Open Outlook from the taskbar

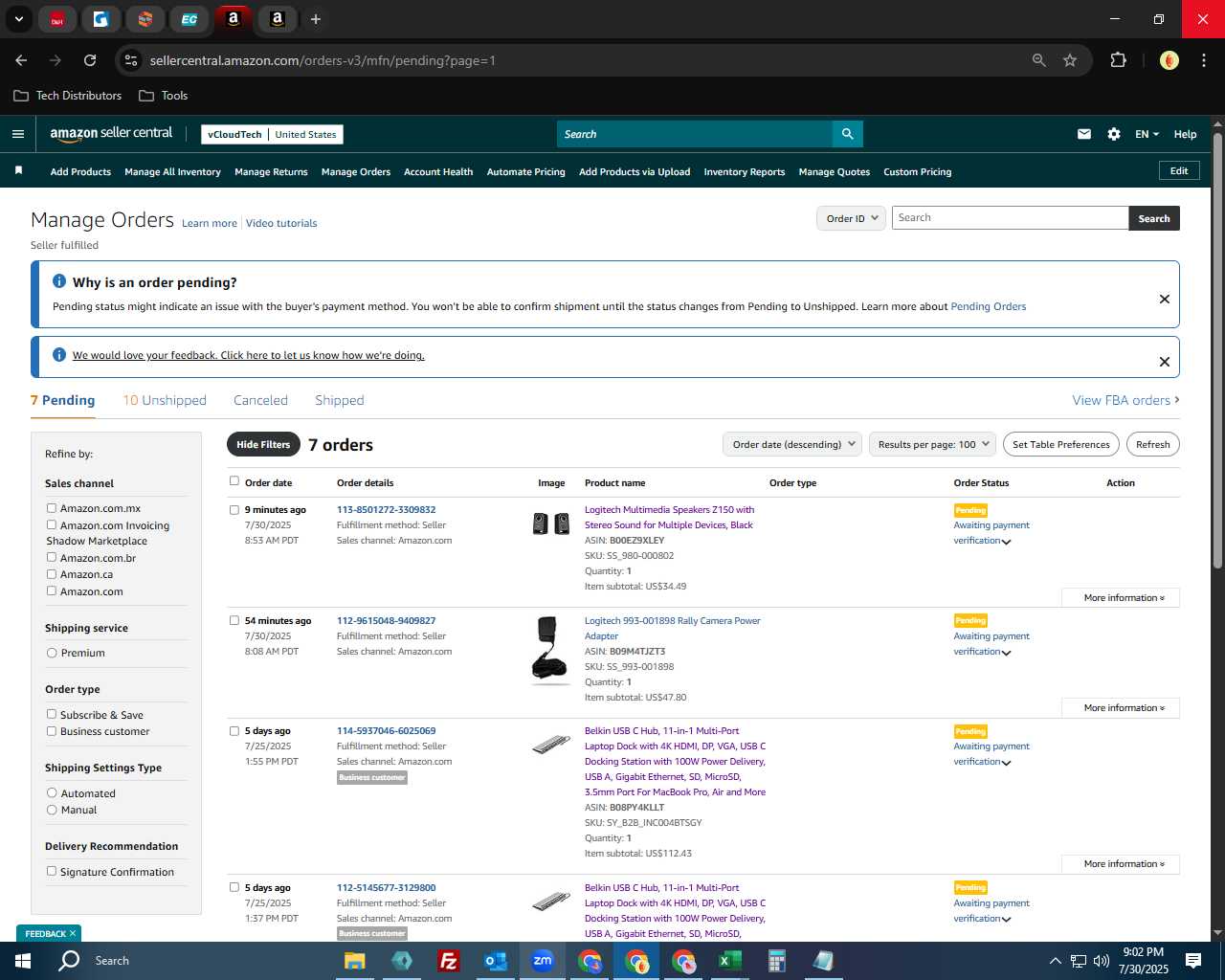pyautogui.click(x=496, y=961)
